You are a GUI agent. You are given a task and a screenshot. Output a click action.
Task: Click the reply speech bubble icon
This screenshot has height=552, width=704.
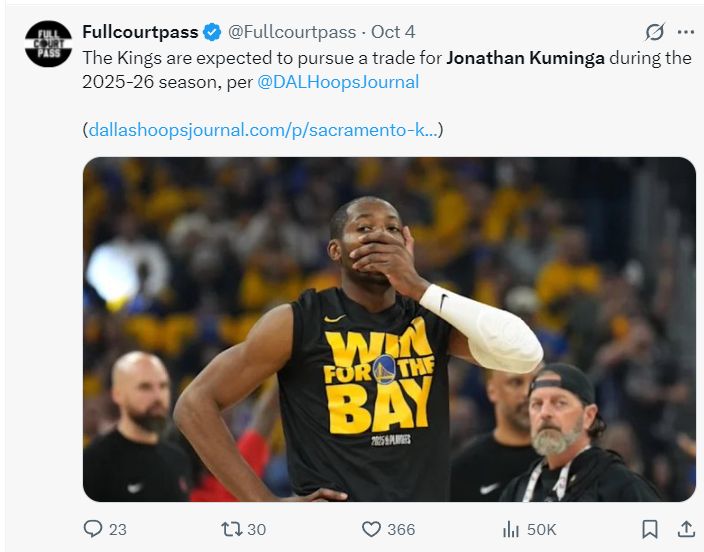pos(93,528)
